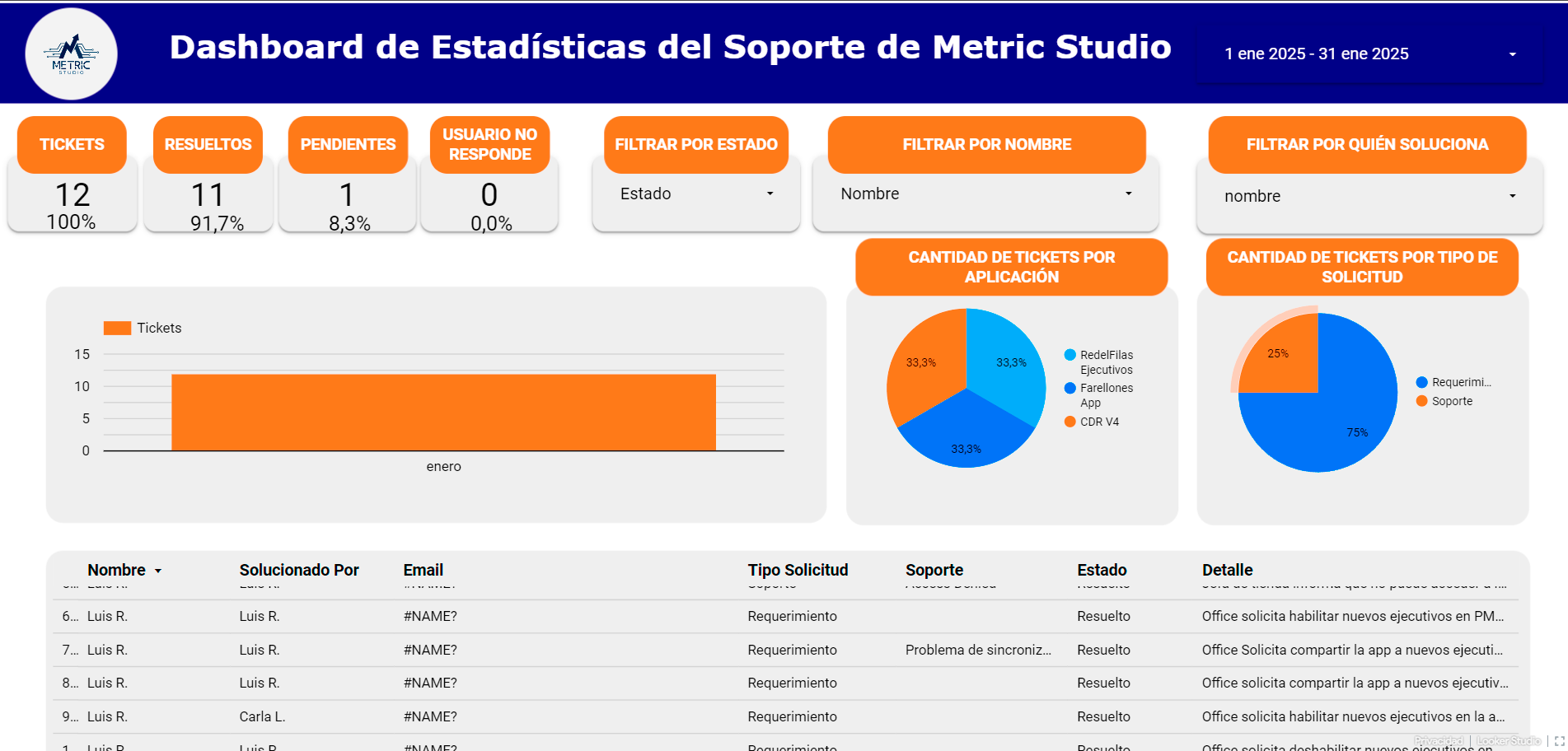Sort table by Solucionado Por column
This screenshot has height=751, width=1568.
pos(299,570)
